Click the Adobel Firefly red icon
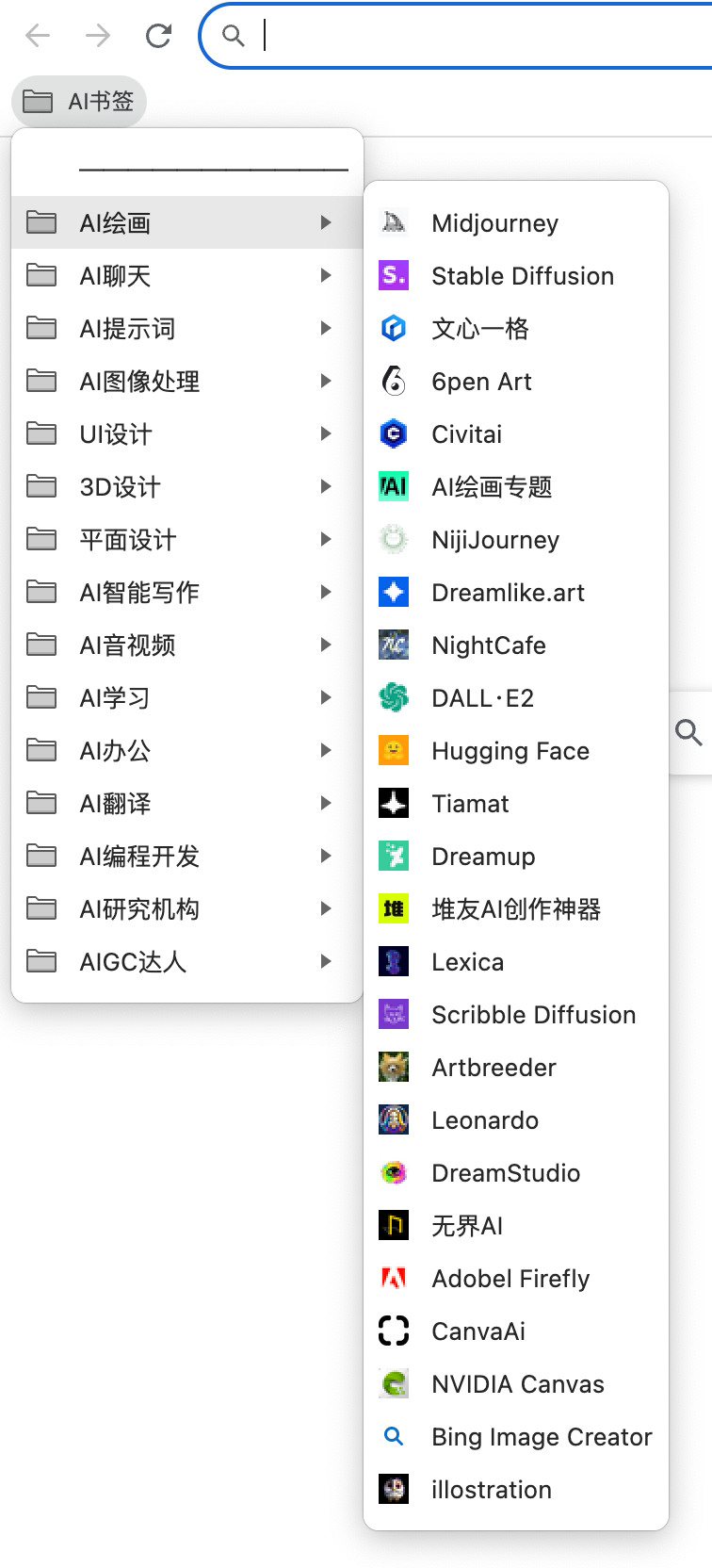Screen dimensions: 712x1568 click(394, 1278)
